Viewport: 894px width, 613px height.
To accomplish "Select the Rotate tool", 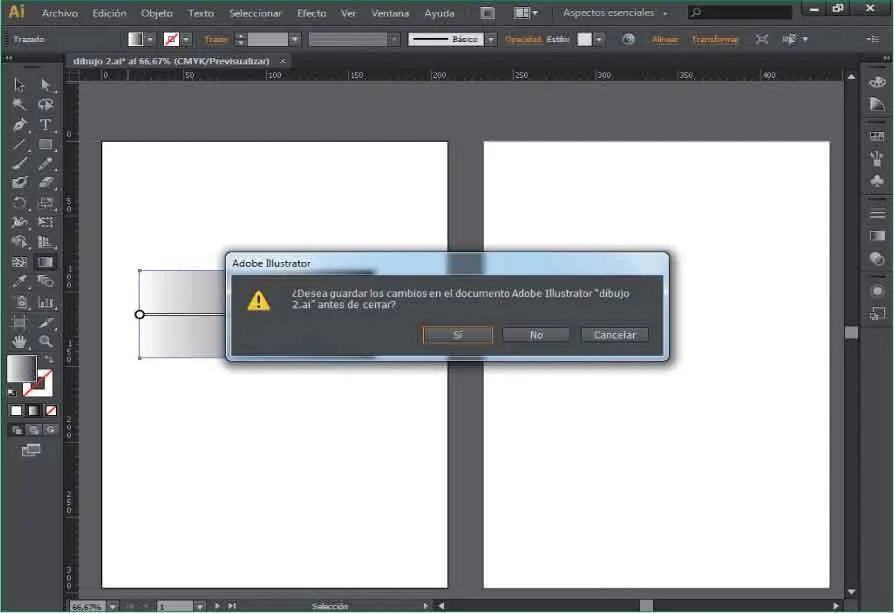I will pyautogui.click(x=19, y=203).
